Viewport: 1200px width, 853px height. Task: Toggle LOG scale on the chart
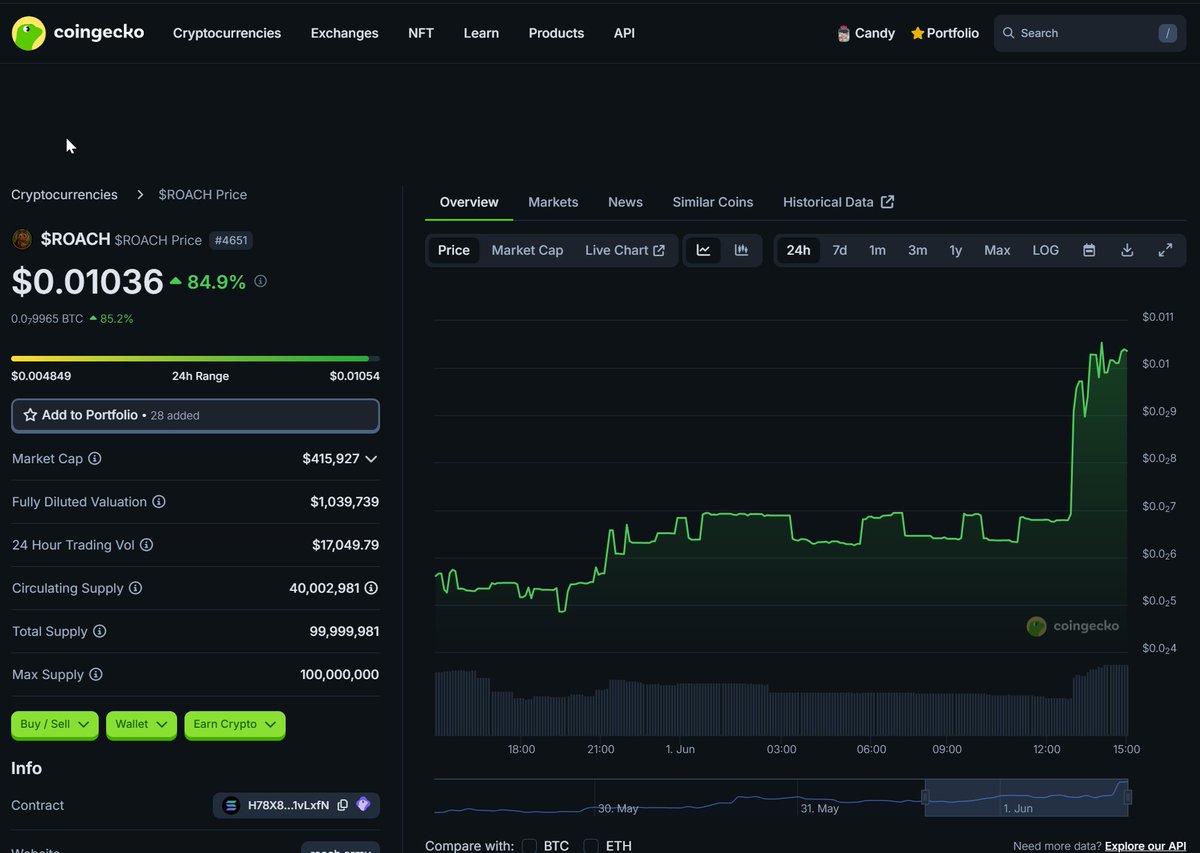point(1045,250)
